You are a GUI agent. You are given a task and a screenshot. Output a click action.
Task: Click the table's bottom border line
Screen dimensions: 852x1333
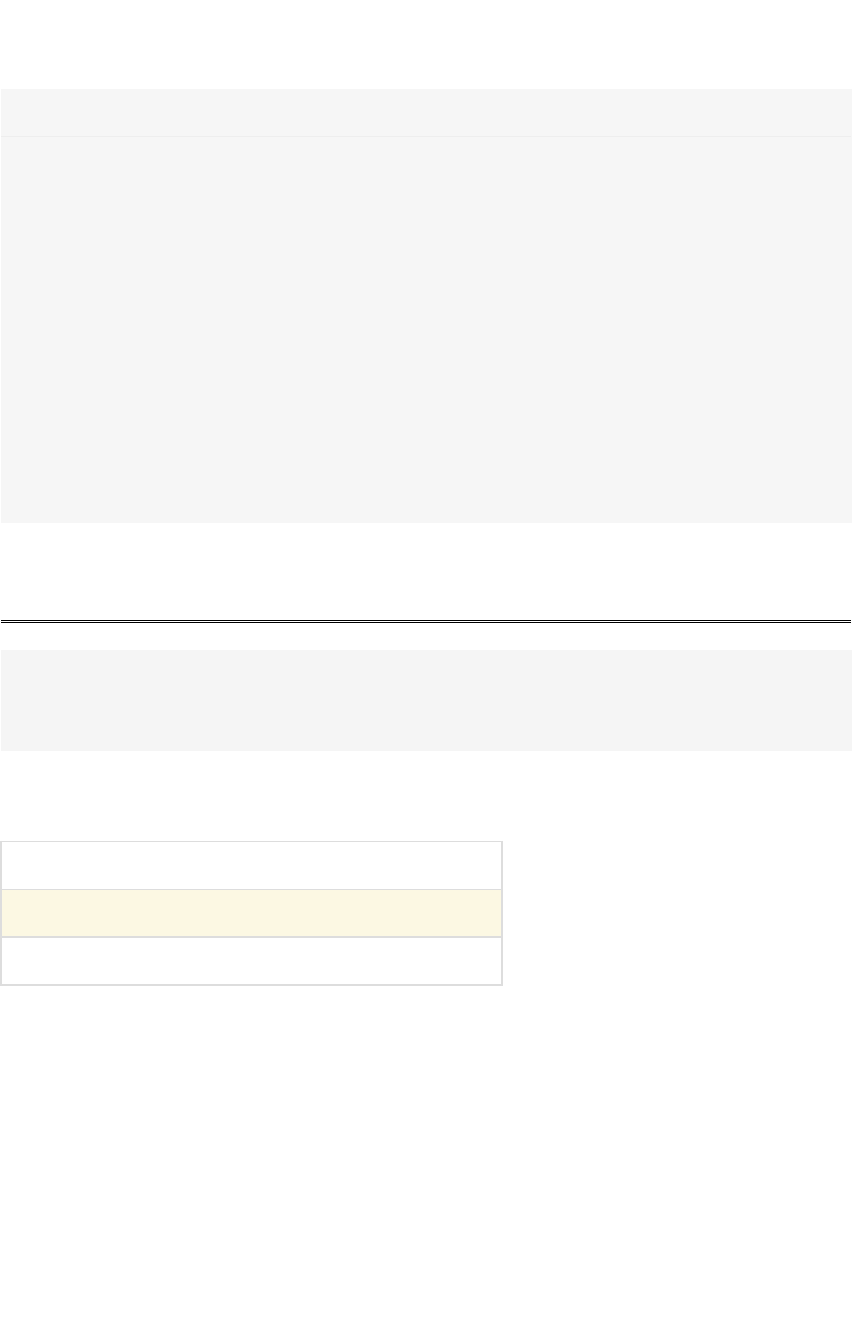251,984
